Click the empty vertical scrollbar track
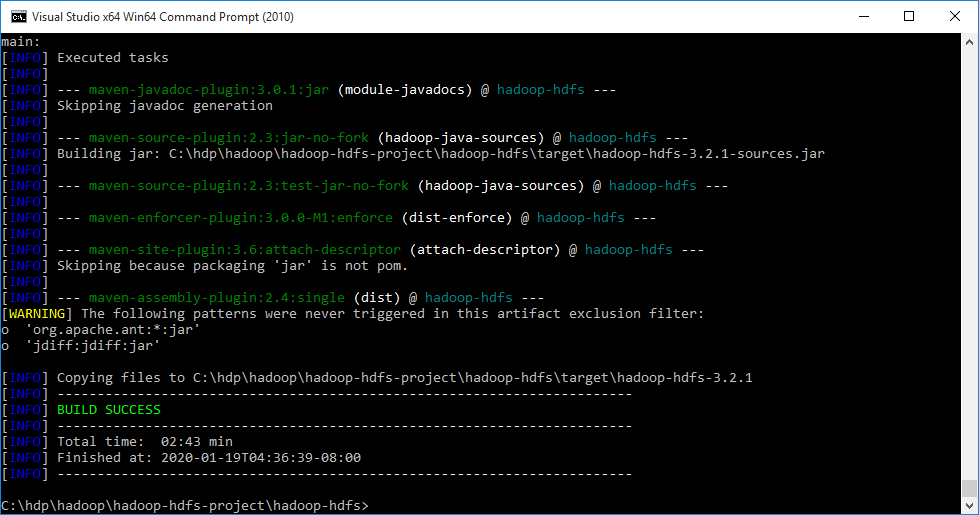The image size is (979, 515). (x=969, y=262)
